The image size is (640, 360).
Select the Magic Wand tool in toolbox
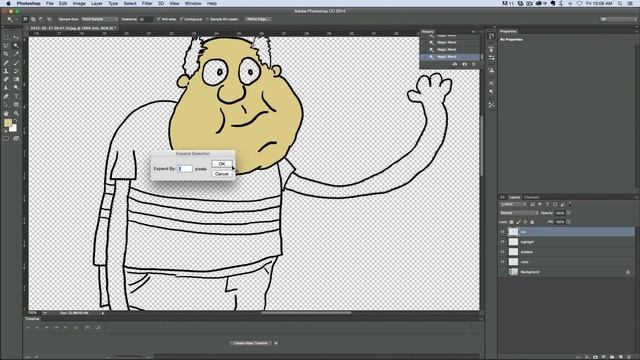pyautogui.click(x=16, y=46)
